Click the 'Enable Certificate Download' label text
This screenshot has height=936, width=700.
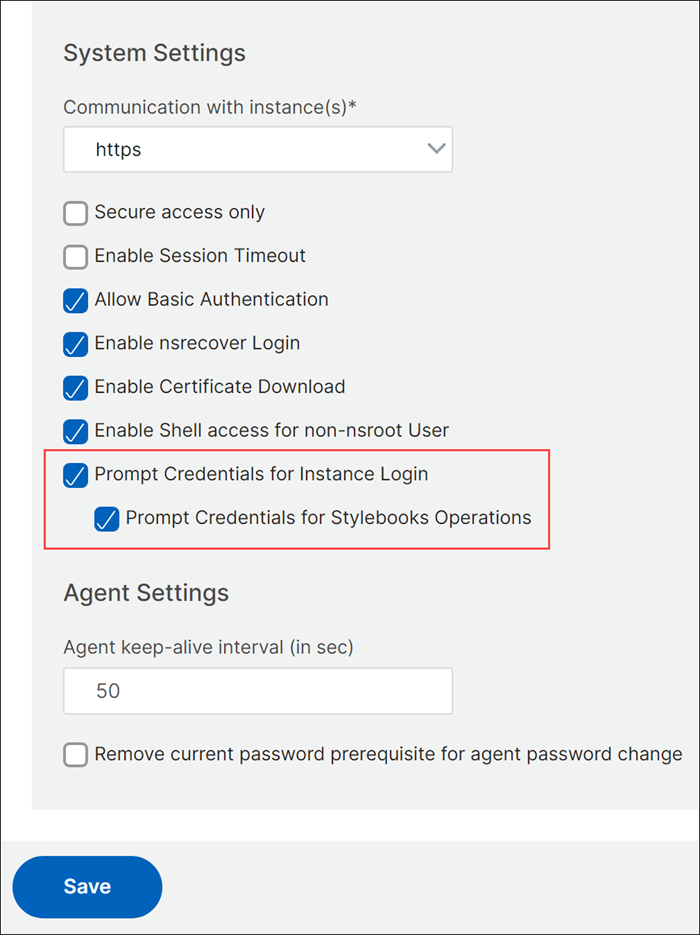(x=220, y=386)
